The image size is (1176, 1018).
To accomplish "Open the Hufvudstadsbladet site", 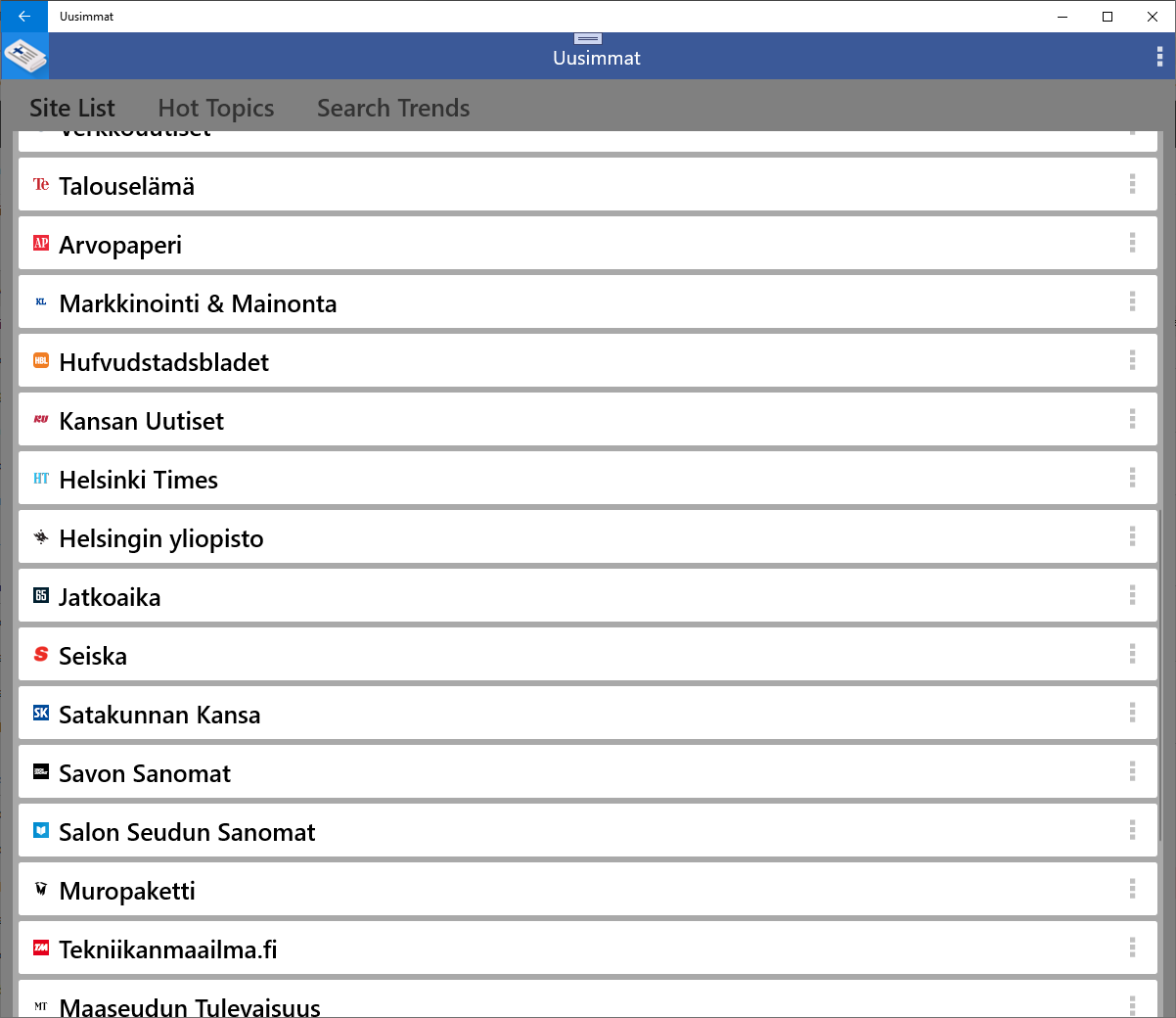I will tap(588, 360).
